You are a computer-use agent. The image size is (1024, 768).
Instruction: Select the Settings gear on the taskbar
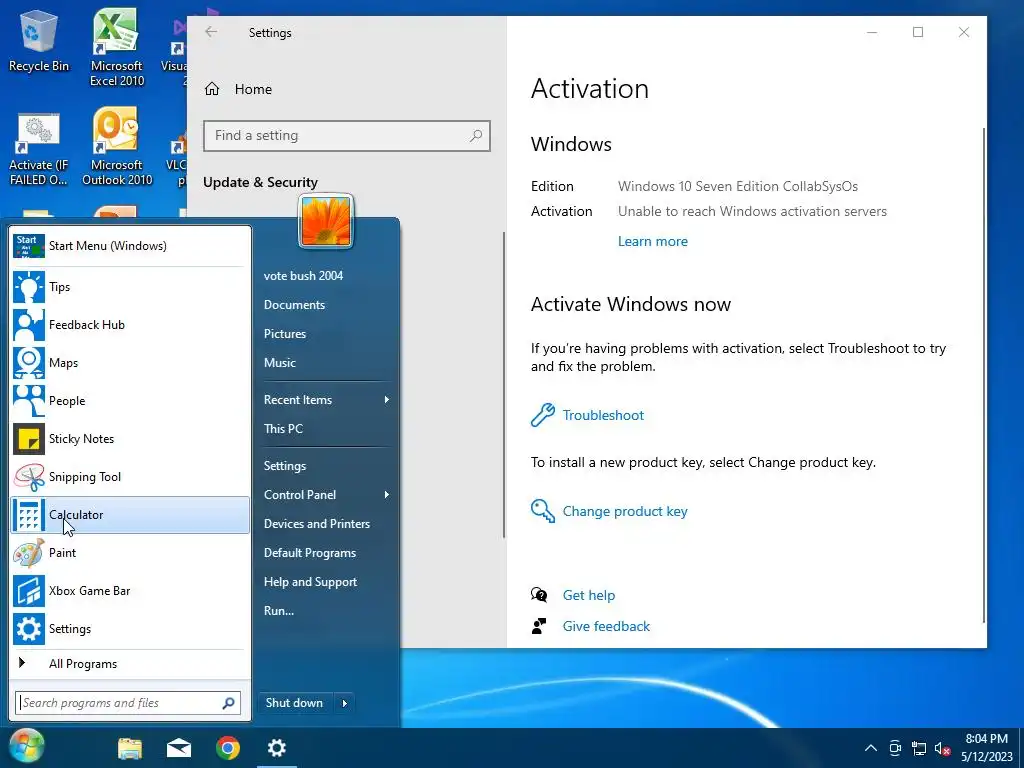tap(277, 748)
